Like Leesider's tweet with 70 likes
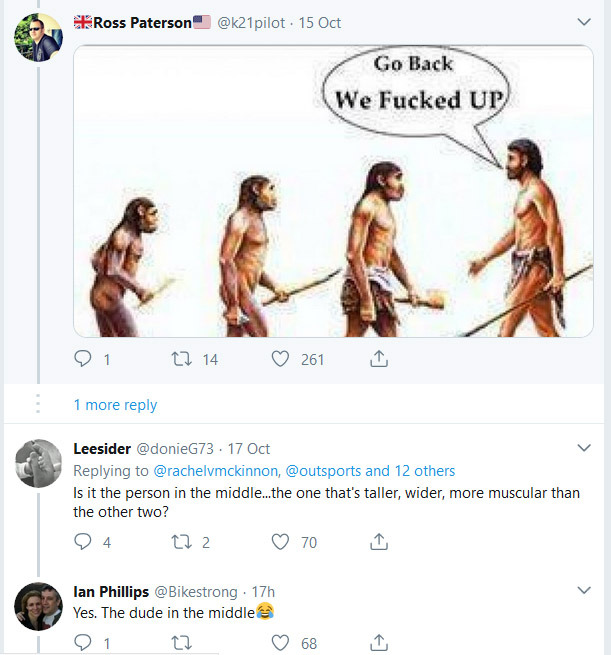The height and width of the screenshot is (655, 611). 281,542
